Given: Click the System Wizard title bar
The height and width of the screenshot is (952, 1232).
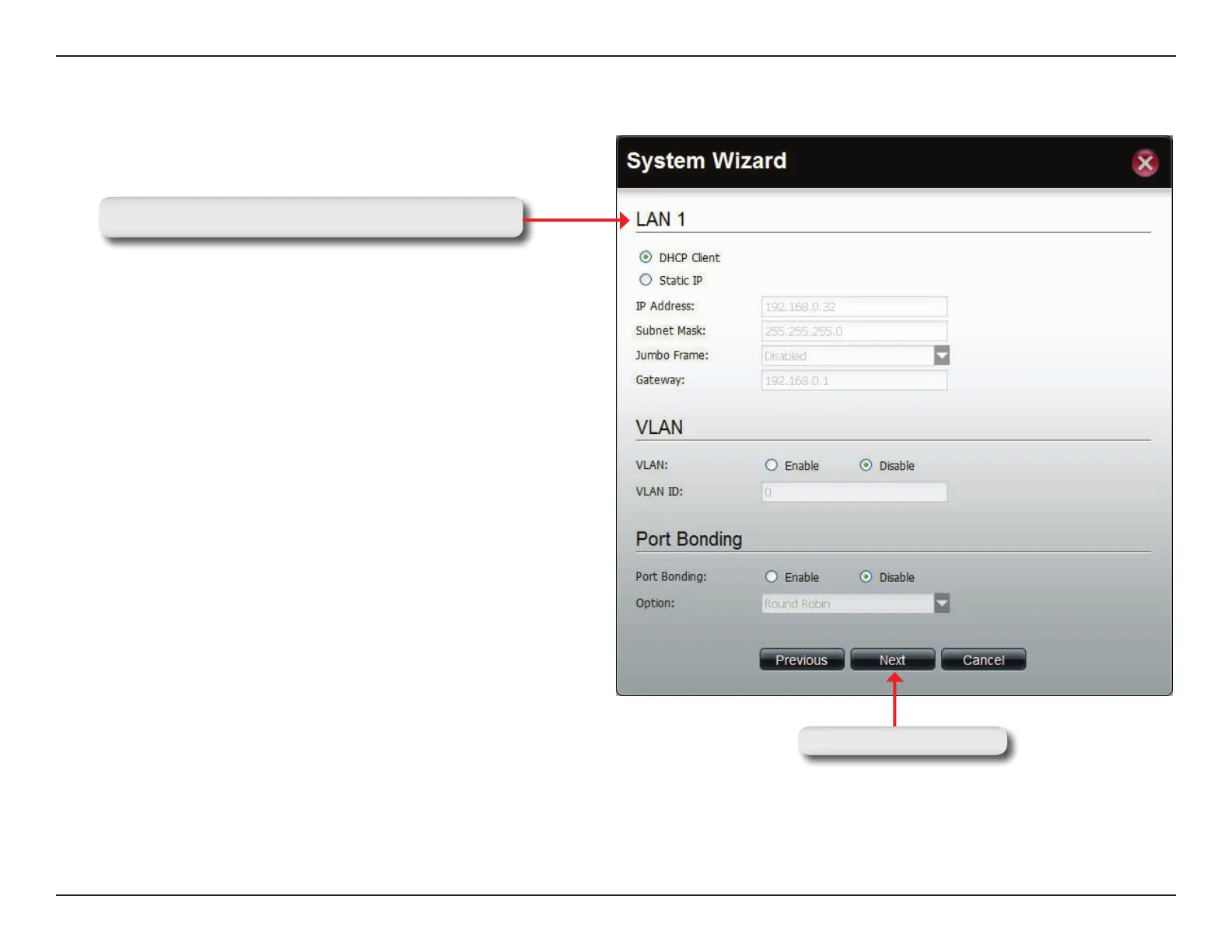Looking at the screenshot, I should 856,162.
